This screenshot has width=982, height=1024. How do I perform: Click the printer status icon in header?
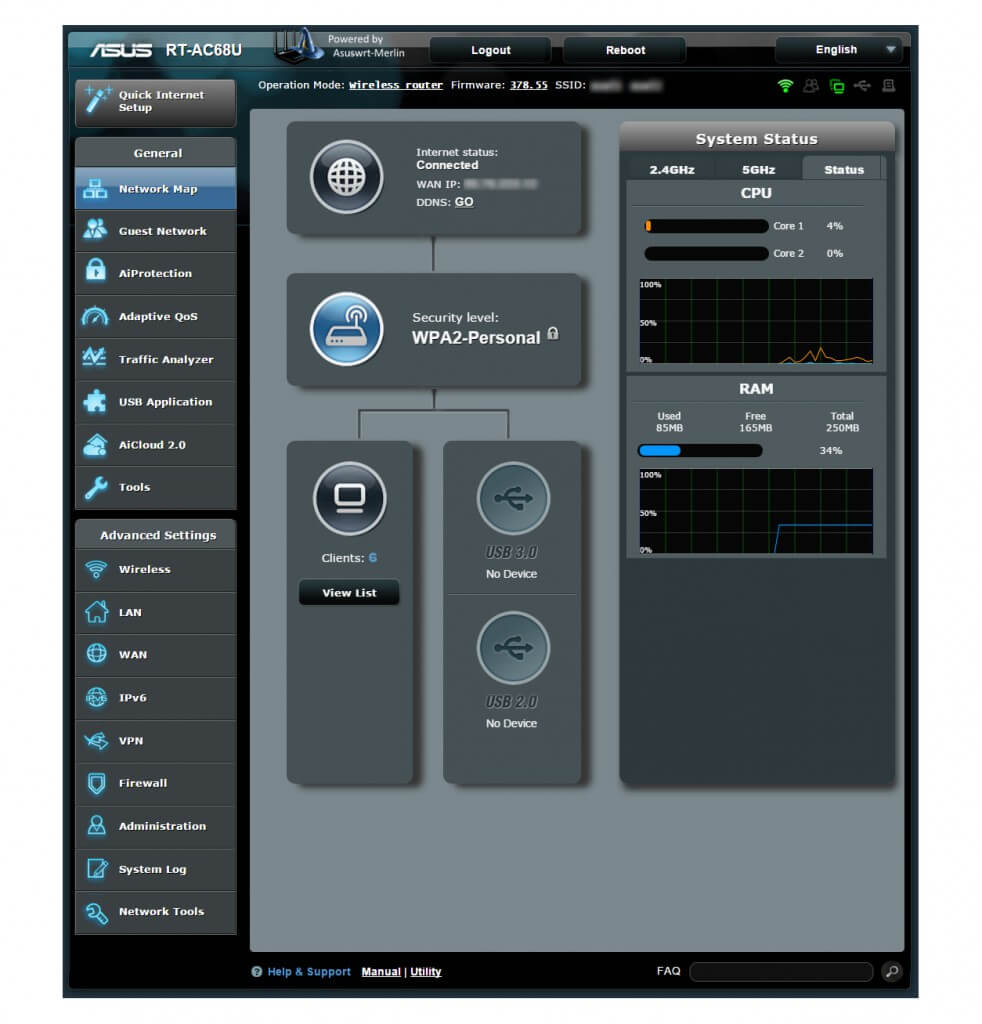click(889, 86)
